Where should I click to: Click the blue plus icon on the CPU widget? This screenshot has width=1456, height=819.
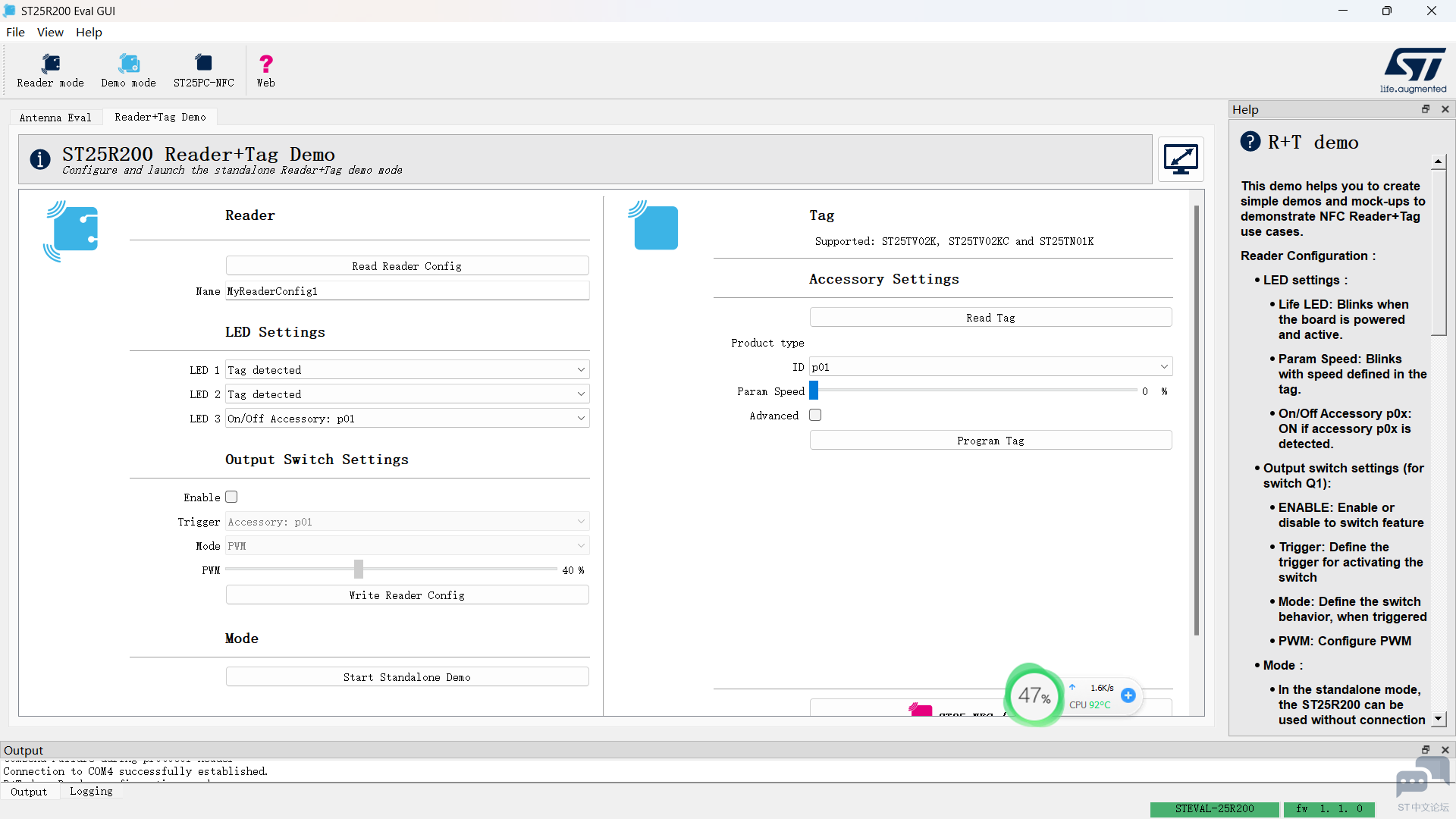(x=1128, y=695)
